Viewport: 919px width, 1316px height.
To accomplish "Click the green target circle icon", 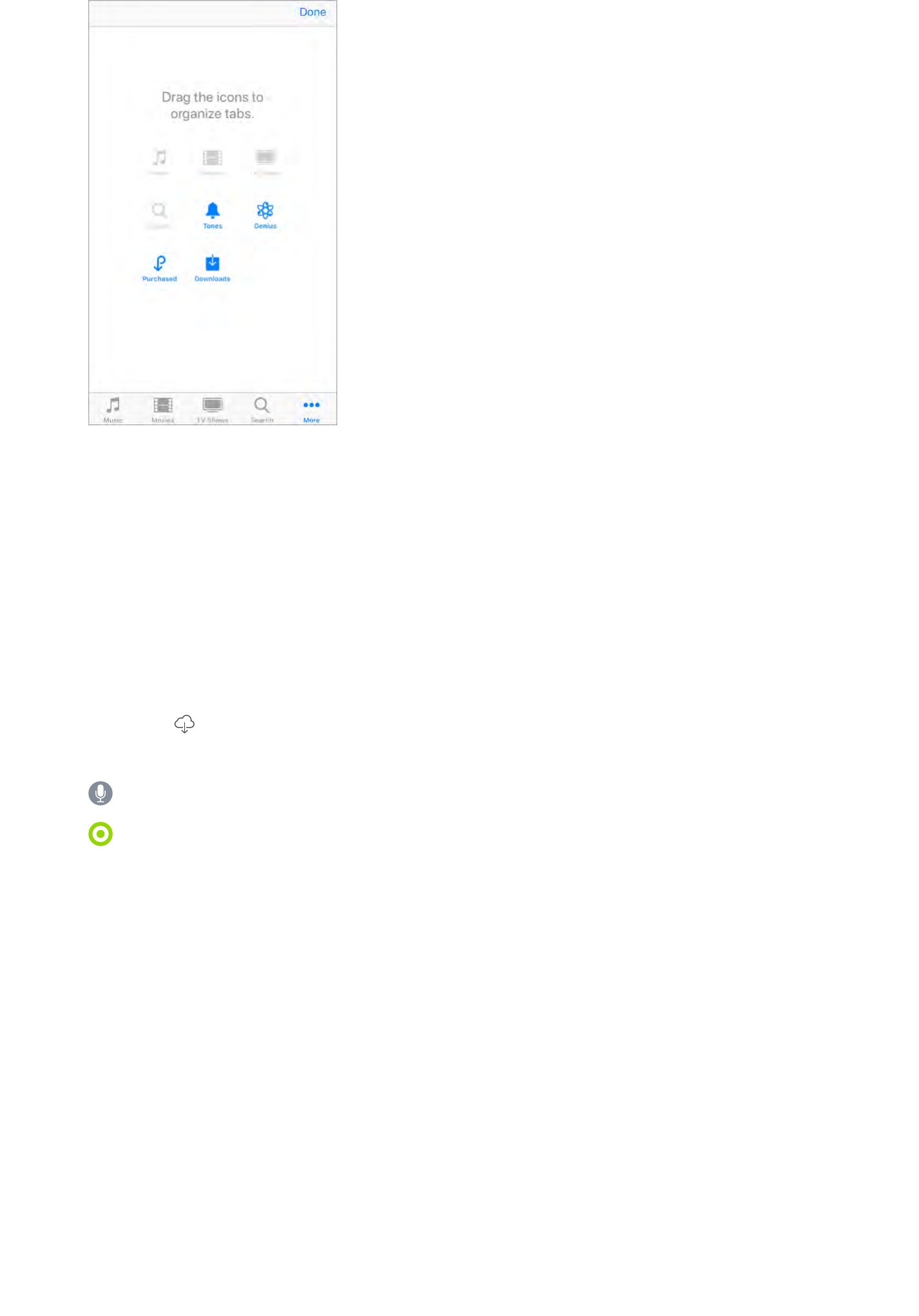I will pyautogui.click(x=101, y=834).
